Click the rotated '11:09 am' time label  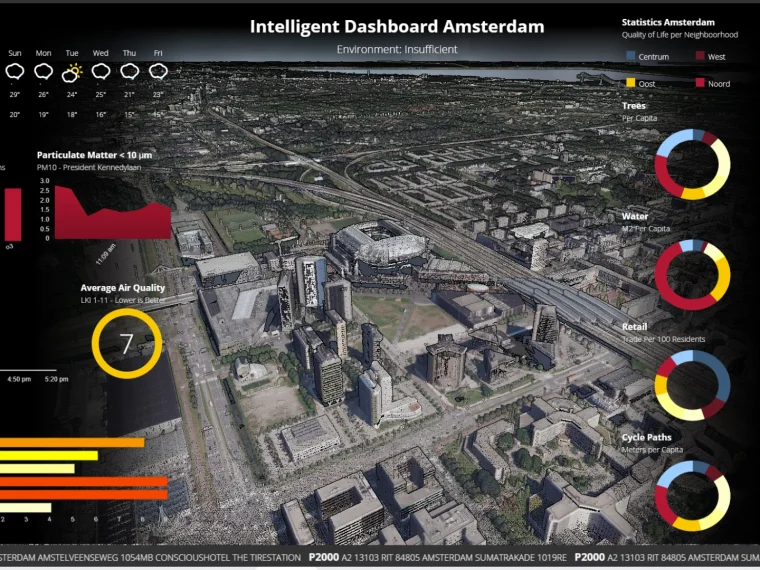point(106,254)
